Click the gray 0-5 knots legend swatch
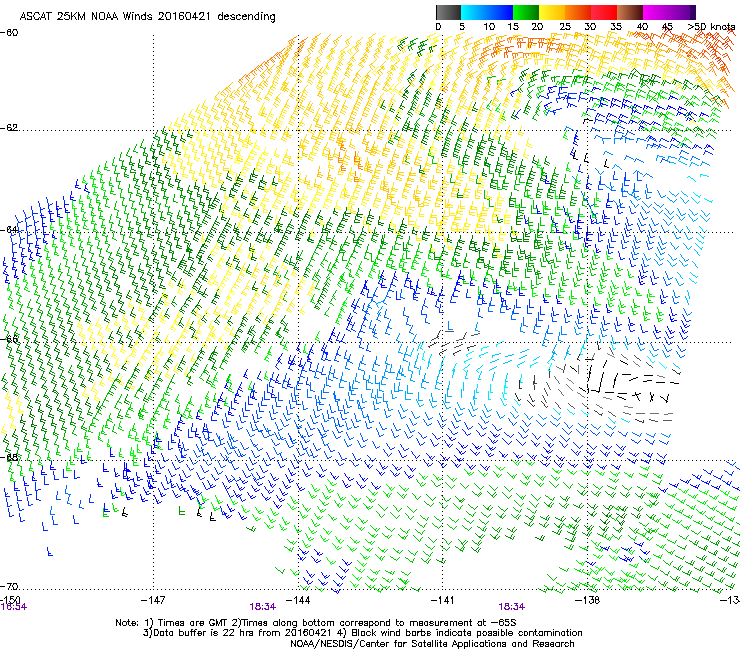 pyautogui.click(x=448, y=12)
